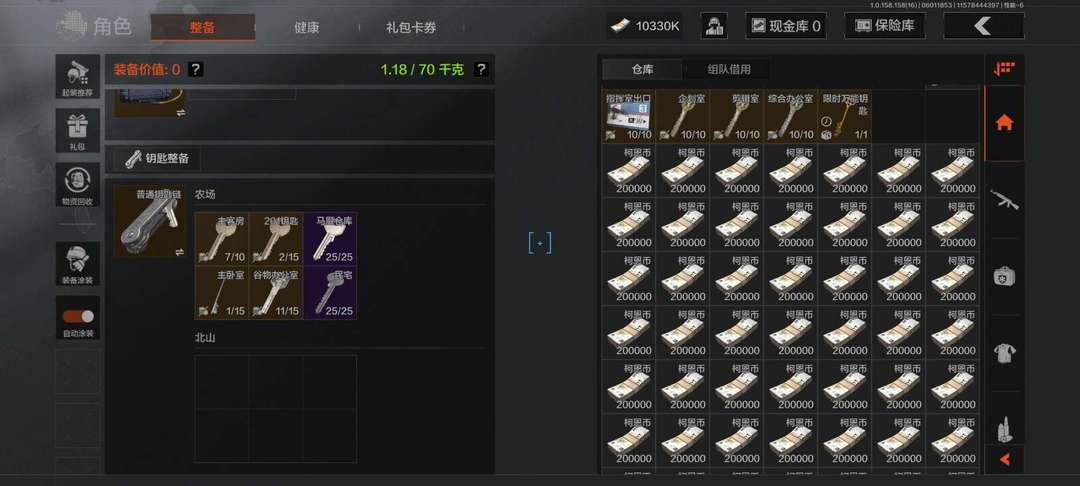The height and width of the screenshot is (486, 1080).
Task: Select the home category in warehouse sidebar
Action: (1004, 123)
